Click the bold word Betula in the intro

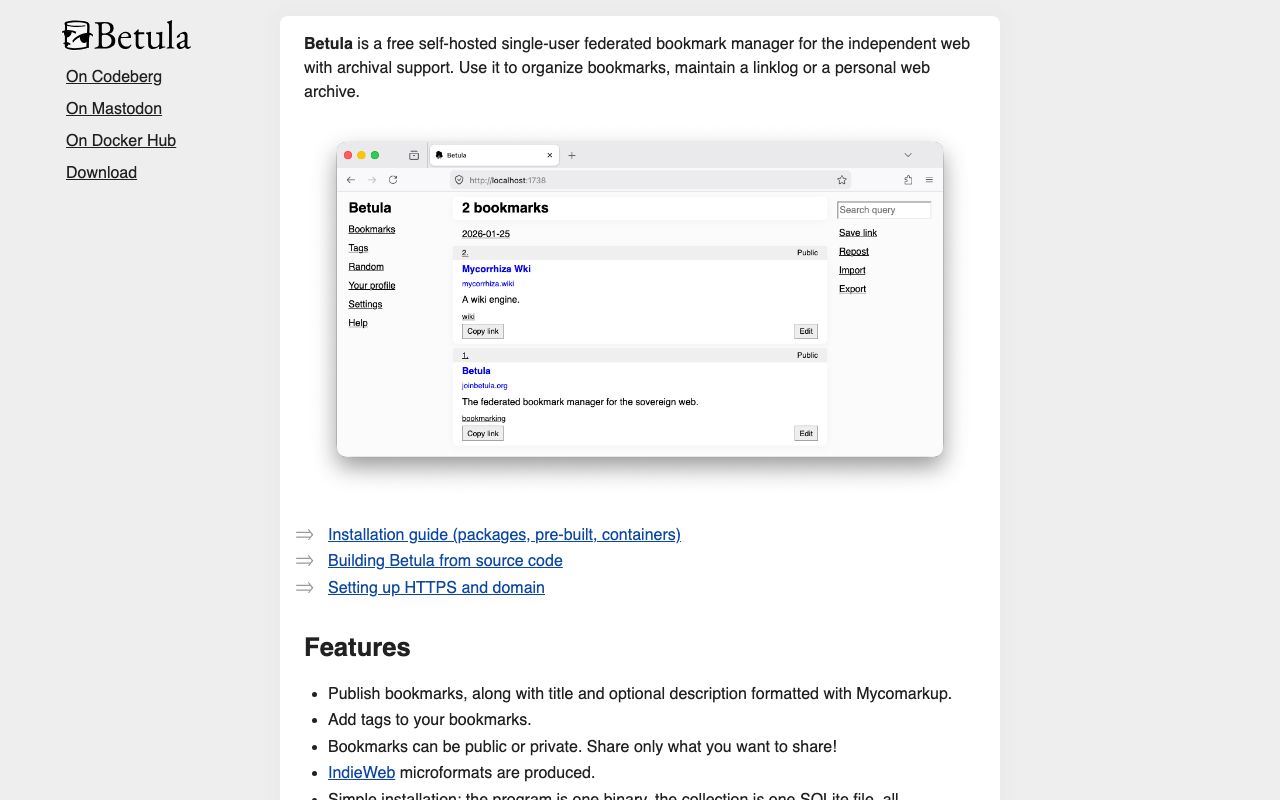tap(328, 43)
